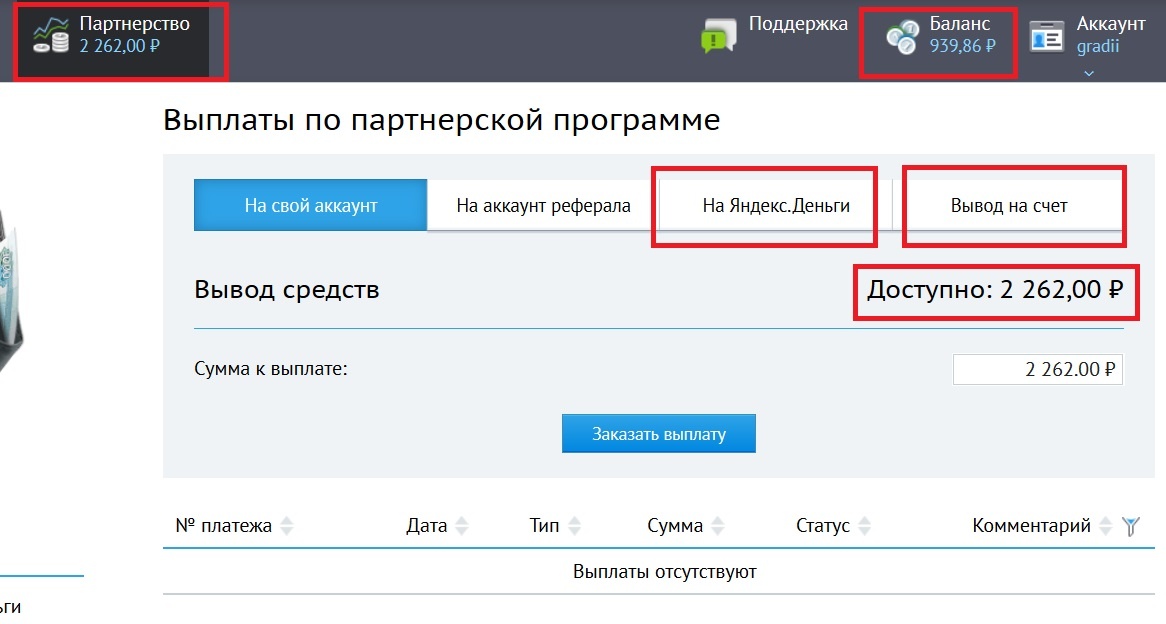
Task: Sort by Сумма column arrows
Action: tap(718, 526)
